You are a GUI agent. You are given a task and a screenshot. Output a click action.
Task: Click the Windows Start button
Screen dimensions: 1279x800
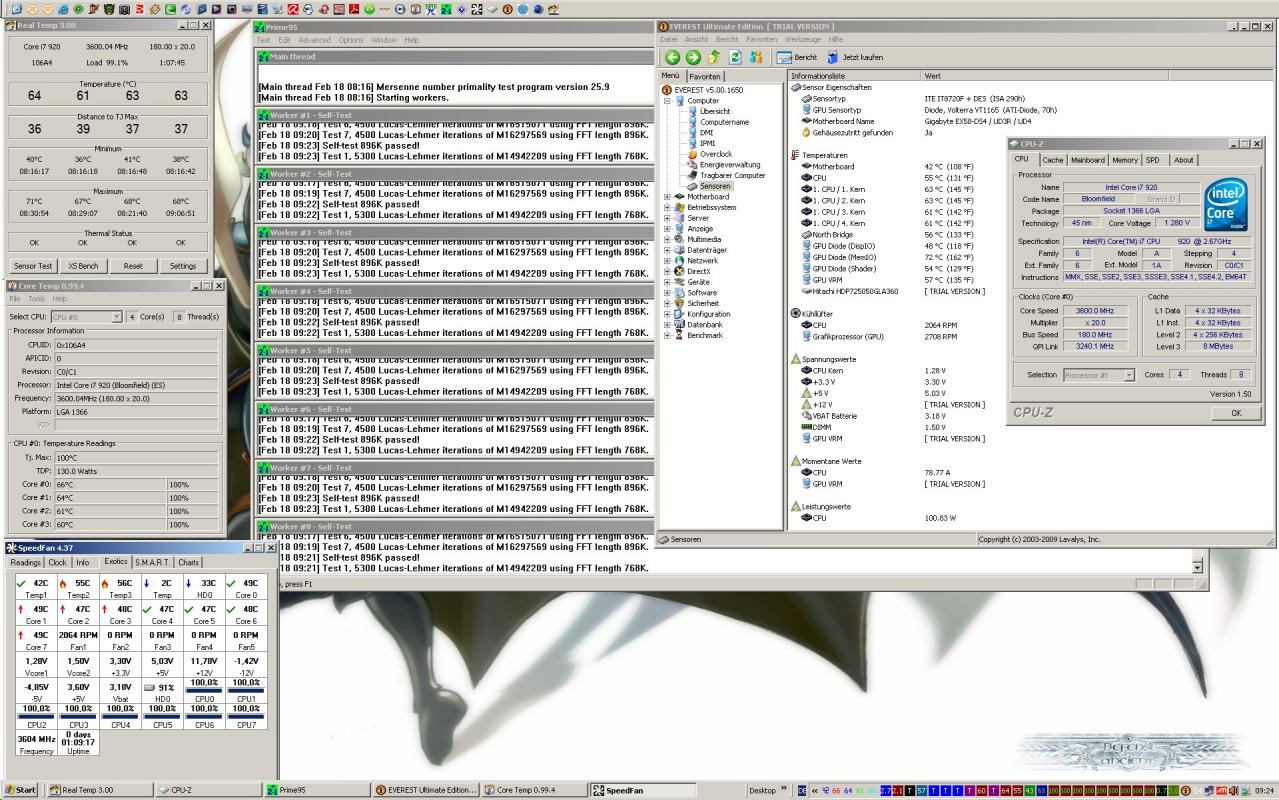(21, 790)
